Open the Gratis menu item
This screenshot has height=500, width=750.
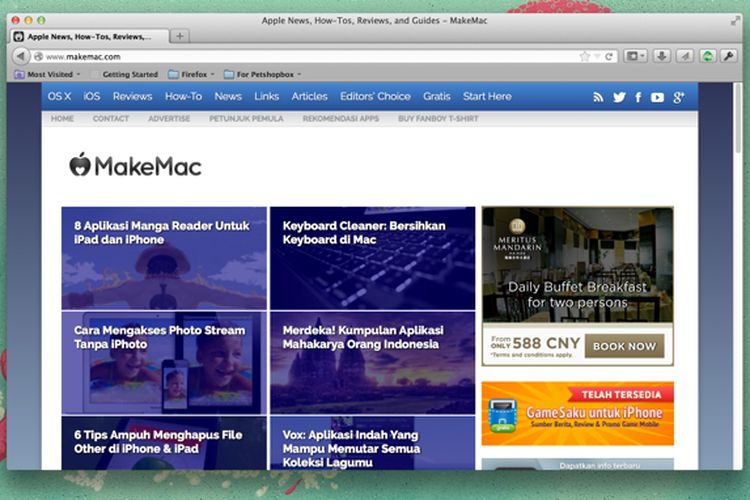click(x=437, y=96)
